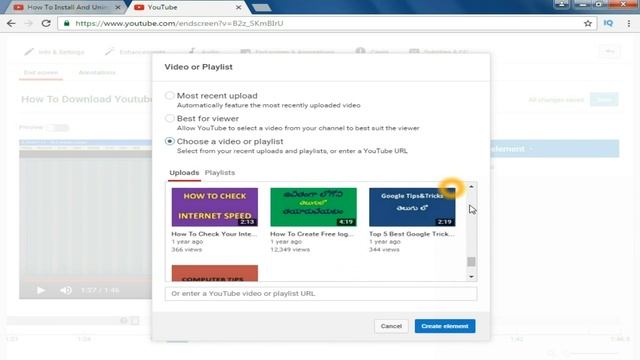This screenshot has width=640, height=360.
Task: Click scroll down arrow of uploads list
Action: 471,277
